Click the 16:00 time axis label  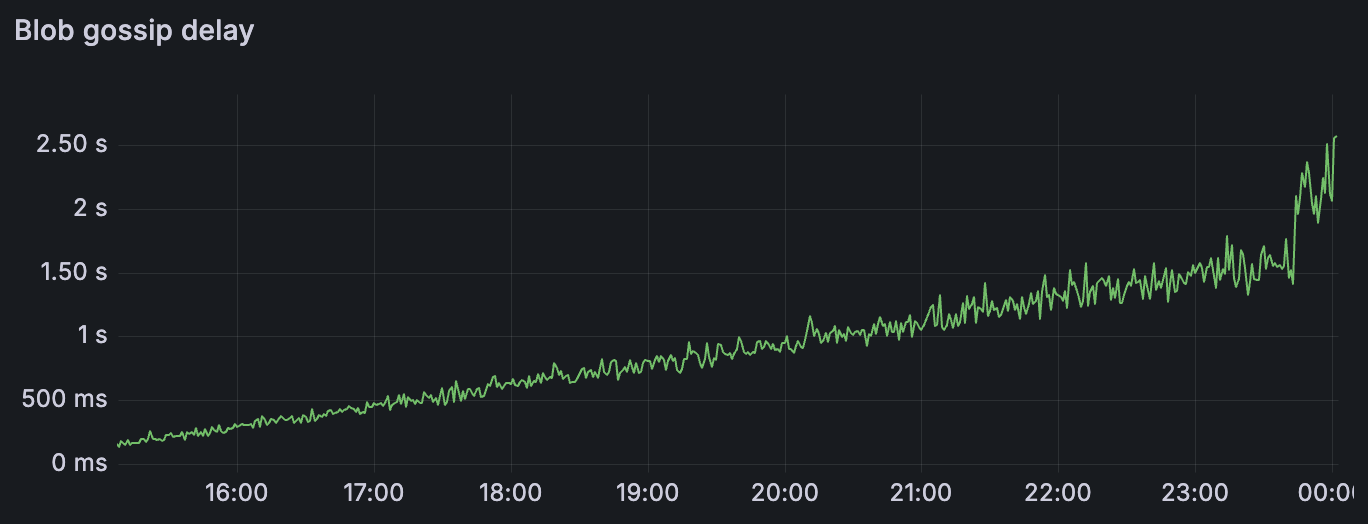[236, 493]
